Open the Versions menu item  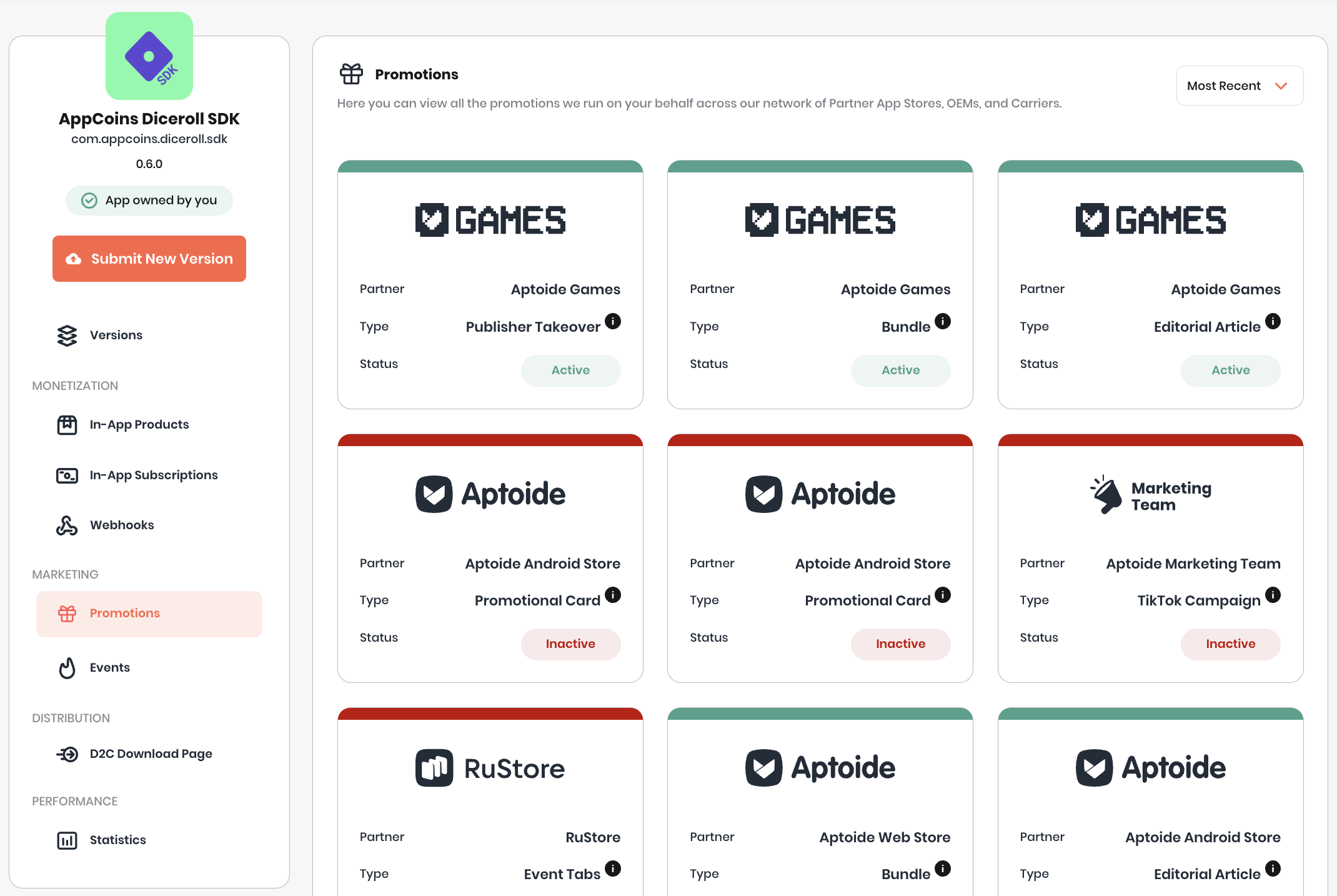[116, 336]
